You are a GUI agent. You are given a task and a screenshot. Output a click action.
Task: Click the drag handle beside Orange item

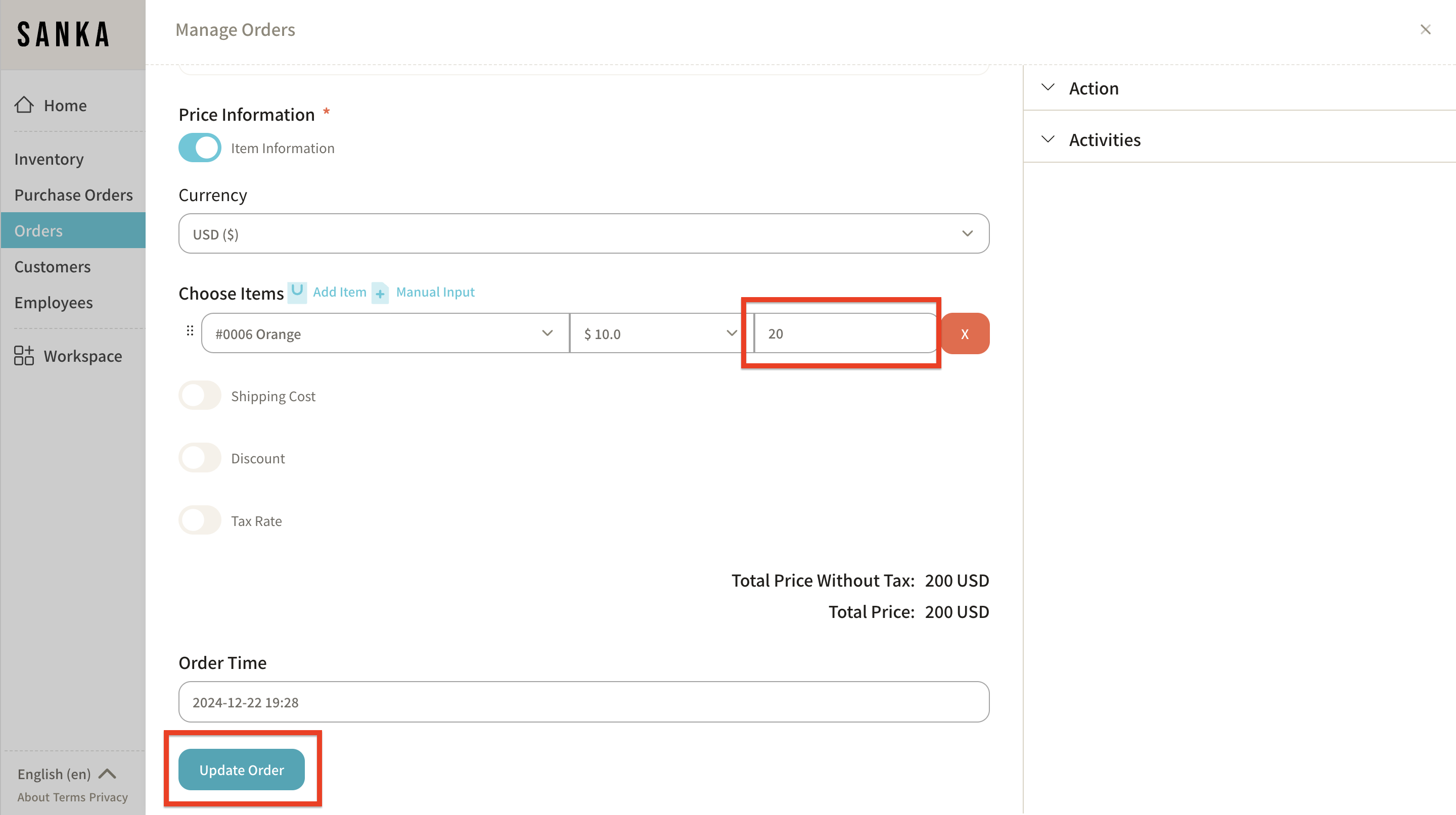[190, 331]
